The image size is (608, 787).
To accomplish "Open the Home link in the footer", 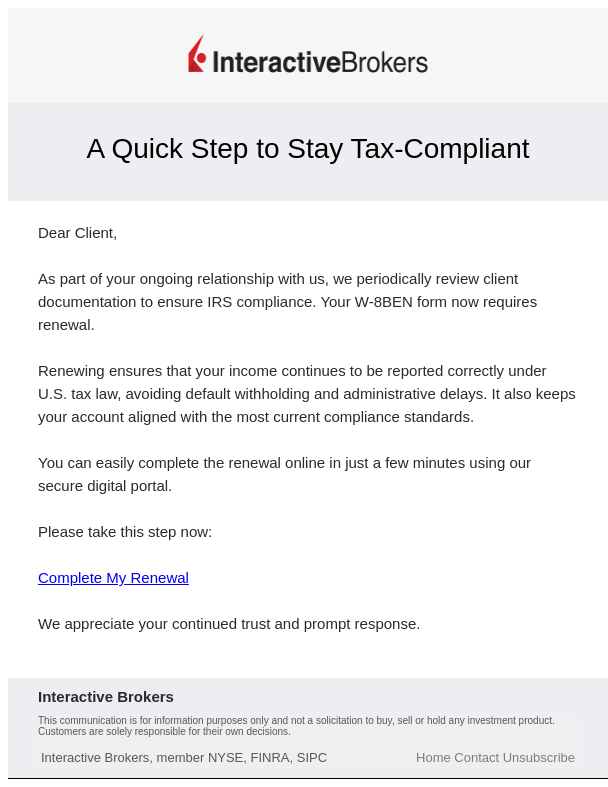I will pyautogui.click(x=433, y=758).
